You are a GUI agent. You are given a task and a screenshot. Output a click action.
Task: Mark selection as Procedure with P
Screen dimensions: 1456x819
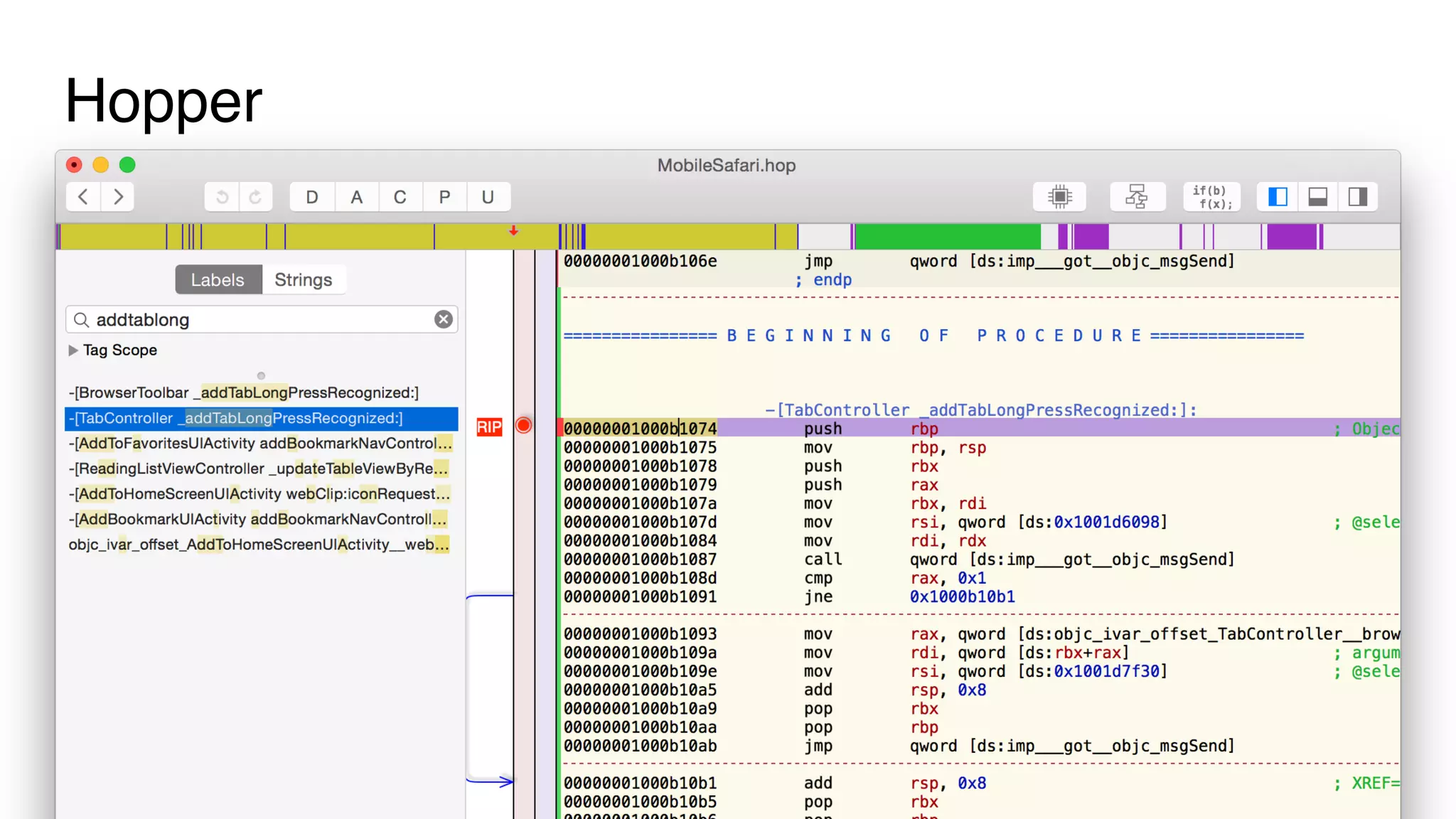[444, 197]
